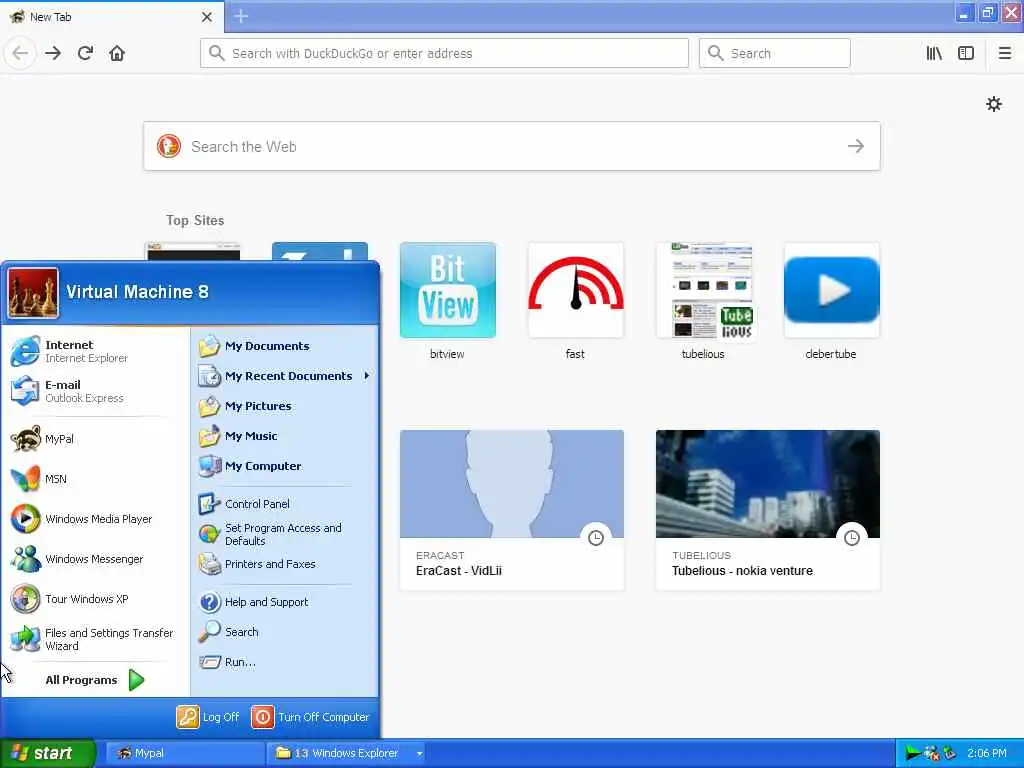
Task: Open the hamburger application menu
Action: click(1004, 53)
